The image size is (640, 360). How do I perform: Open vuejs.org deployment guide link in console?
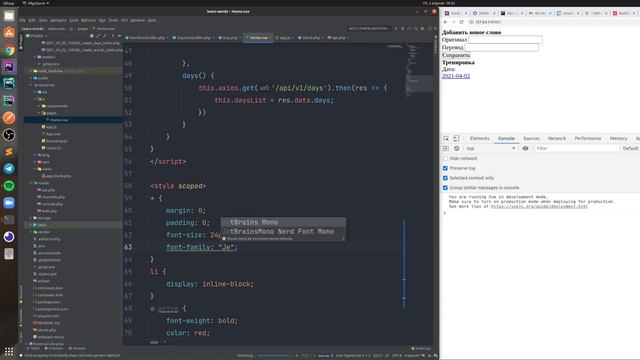[x=539, y=207]
